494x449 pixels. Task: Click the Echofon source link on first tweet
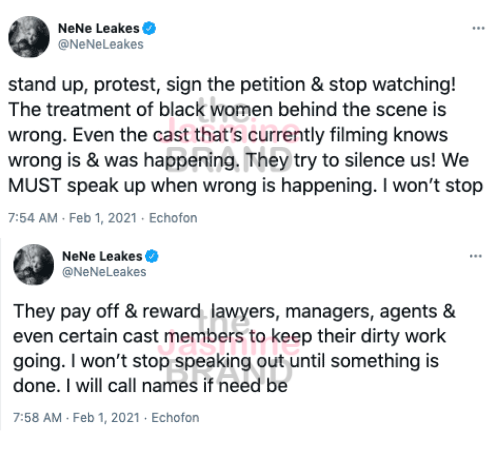(173, 218)
